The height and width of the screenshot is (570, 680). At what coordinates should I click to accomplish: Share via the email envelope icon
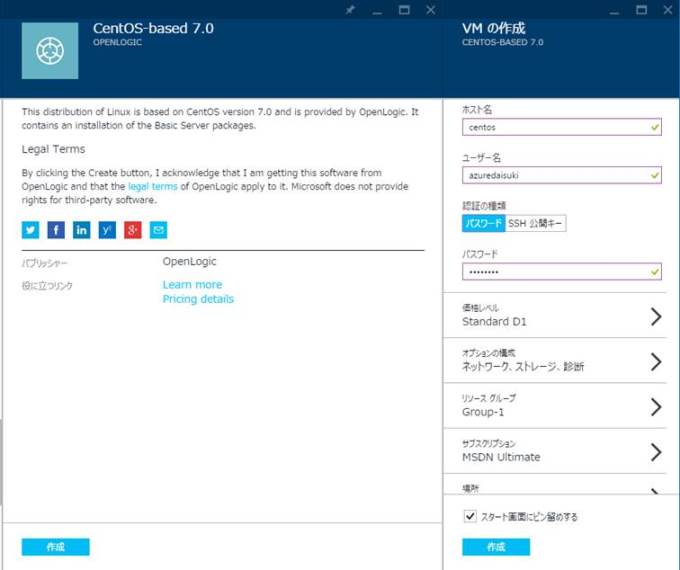(158, 230)
